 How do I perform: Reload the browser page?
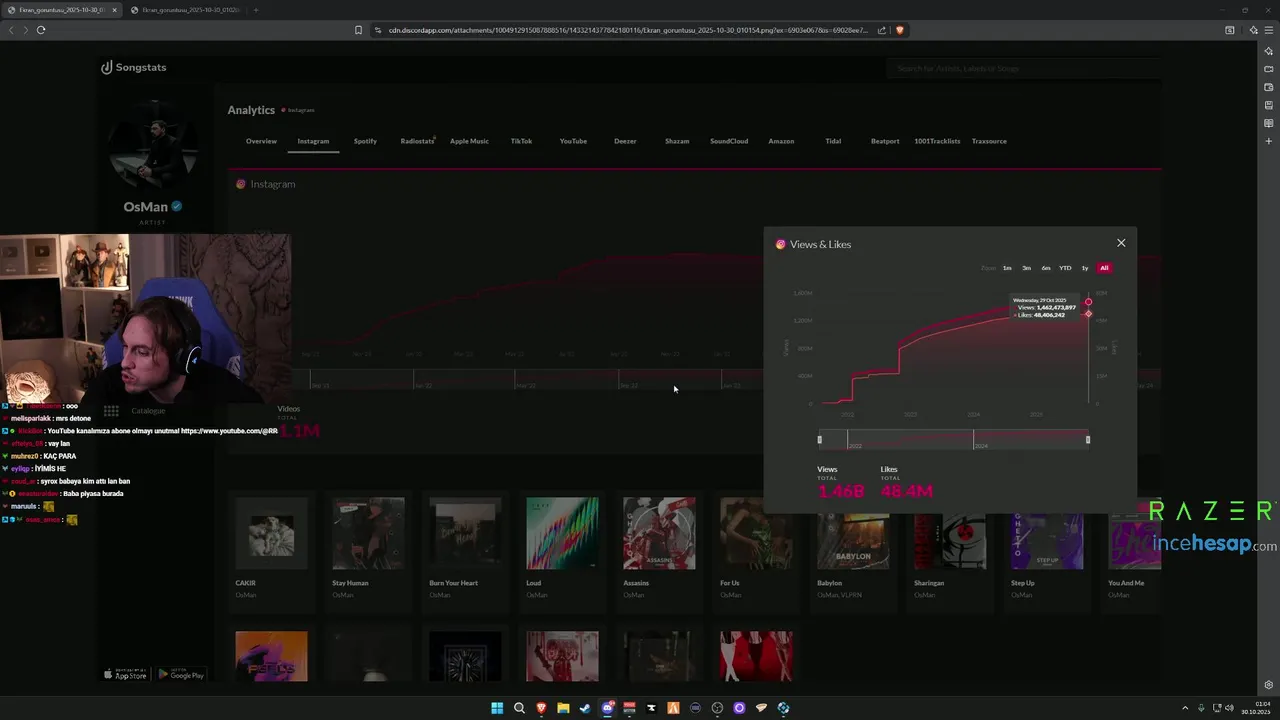tap(41, 30)
